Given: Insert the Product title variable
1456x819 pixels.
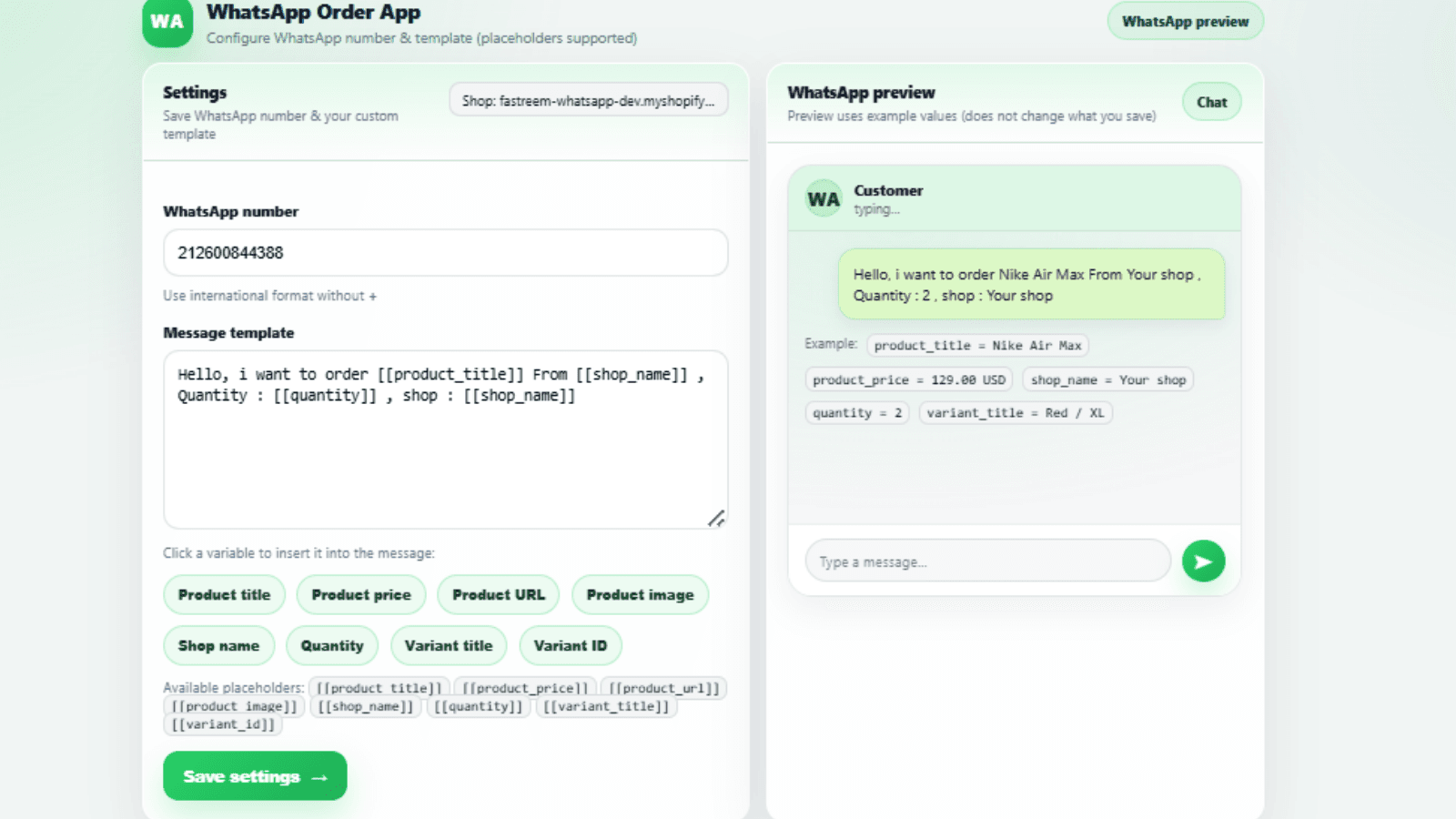Looking at the screenshot, I should 224,594.
